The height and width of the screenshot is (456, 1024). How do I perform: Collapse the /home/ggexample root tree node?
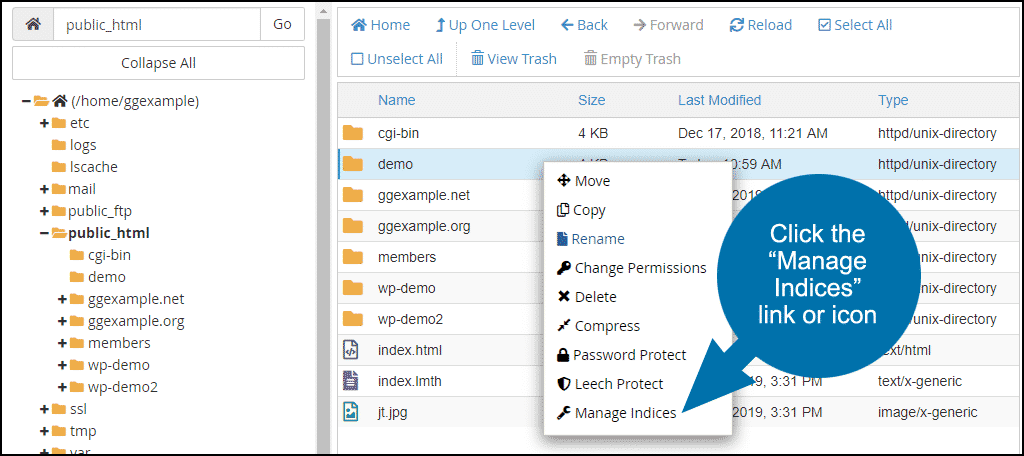point(26,101)
